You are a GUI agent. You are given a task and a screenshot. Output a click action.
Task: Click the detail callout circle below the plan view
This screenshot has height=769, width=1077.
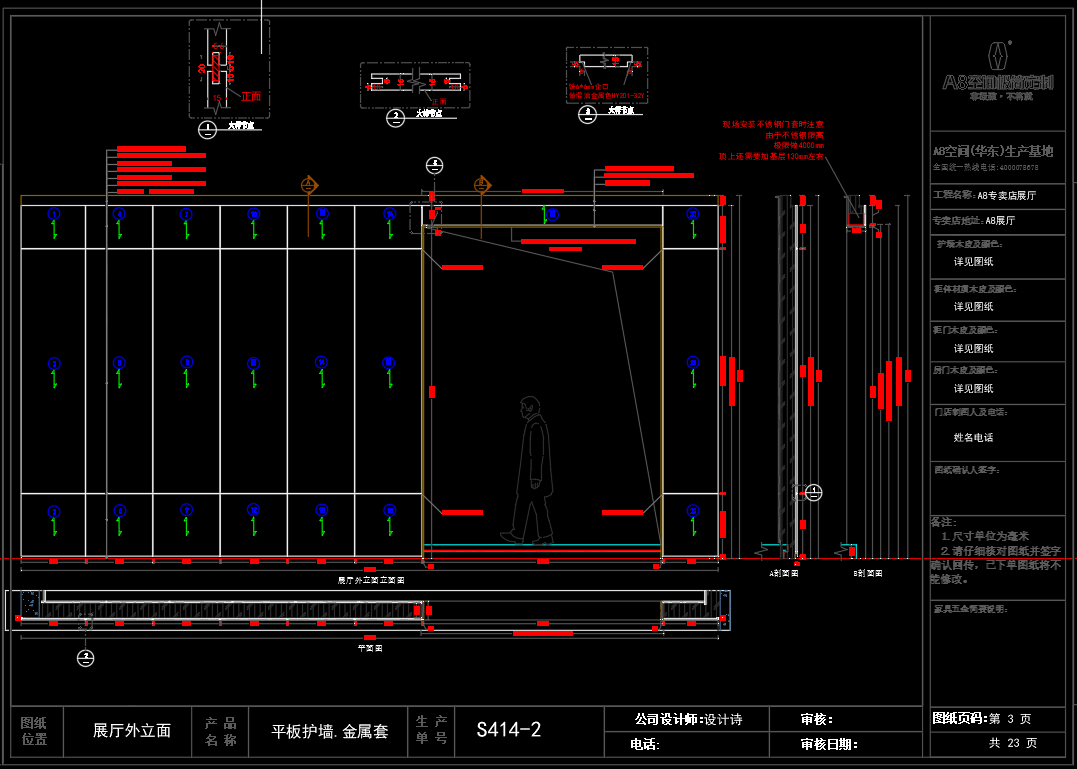tap(87, 657)
